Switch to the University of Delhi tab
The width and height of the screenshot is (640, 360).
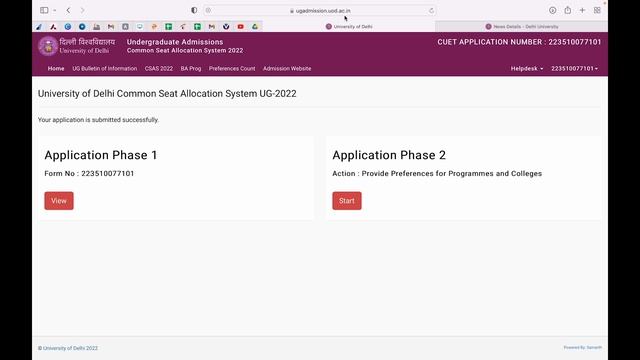tap(349, 27)
